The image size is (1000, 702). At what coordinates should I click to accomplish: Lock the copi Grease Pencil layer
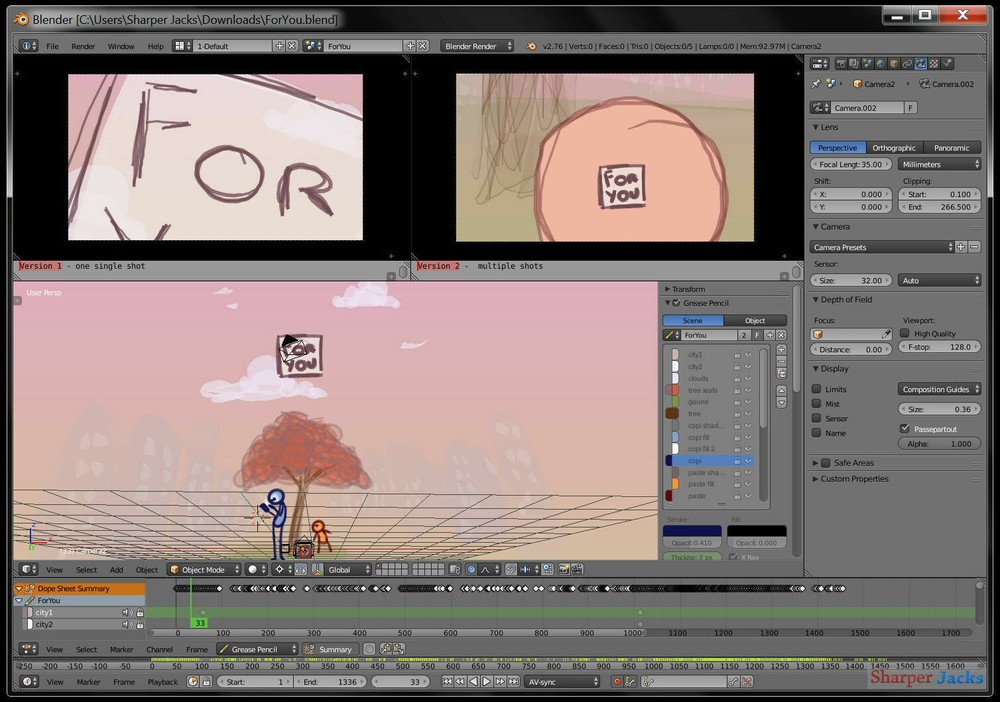tap(738, 460)
